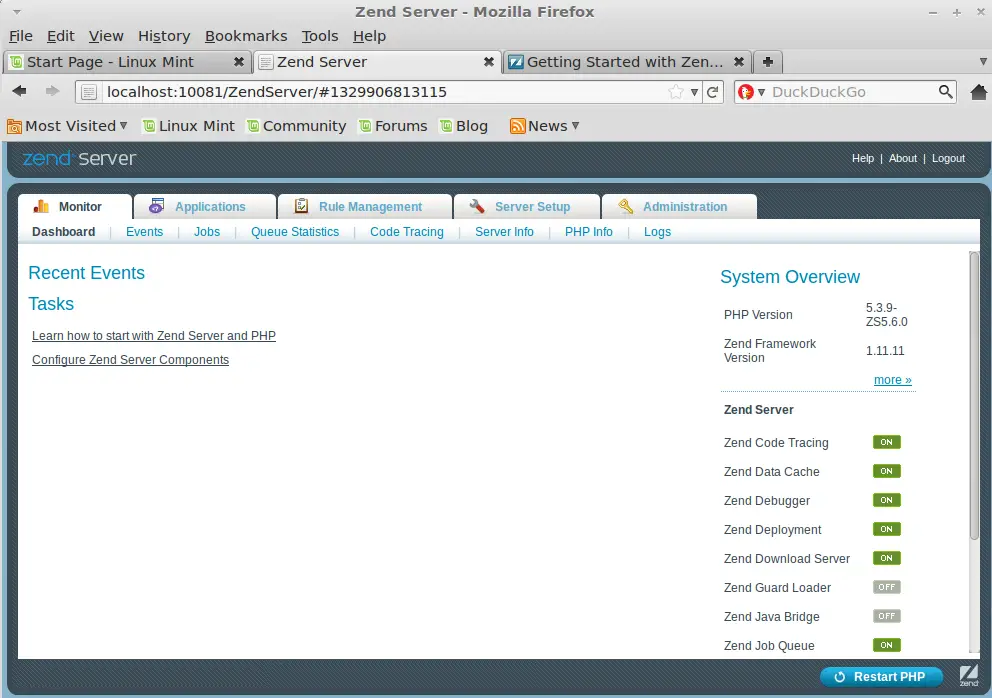Toggle Zend Debugger ON switch
992x698 pixels.
coord(886,500)
